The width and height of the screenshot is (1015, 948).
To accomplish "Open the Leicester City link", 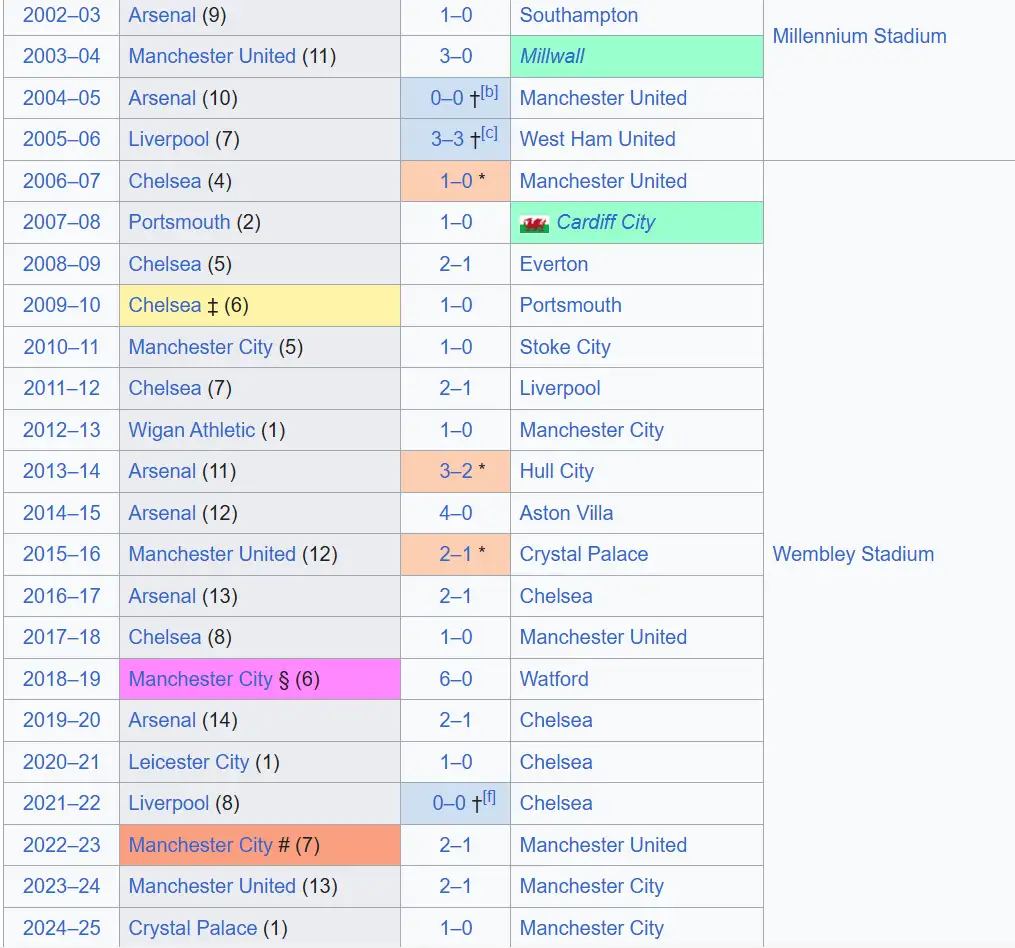I will (x=188, y=762).
